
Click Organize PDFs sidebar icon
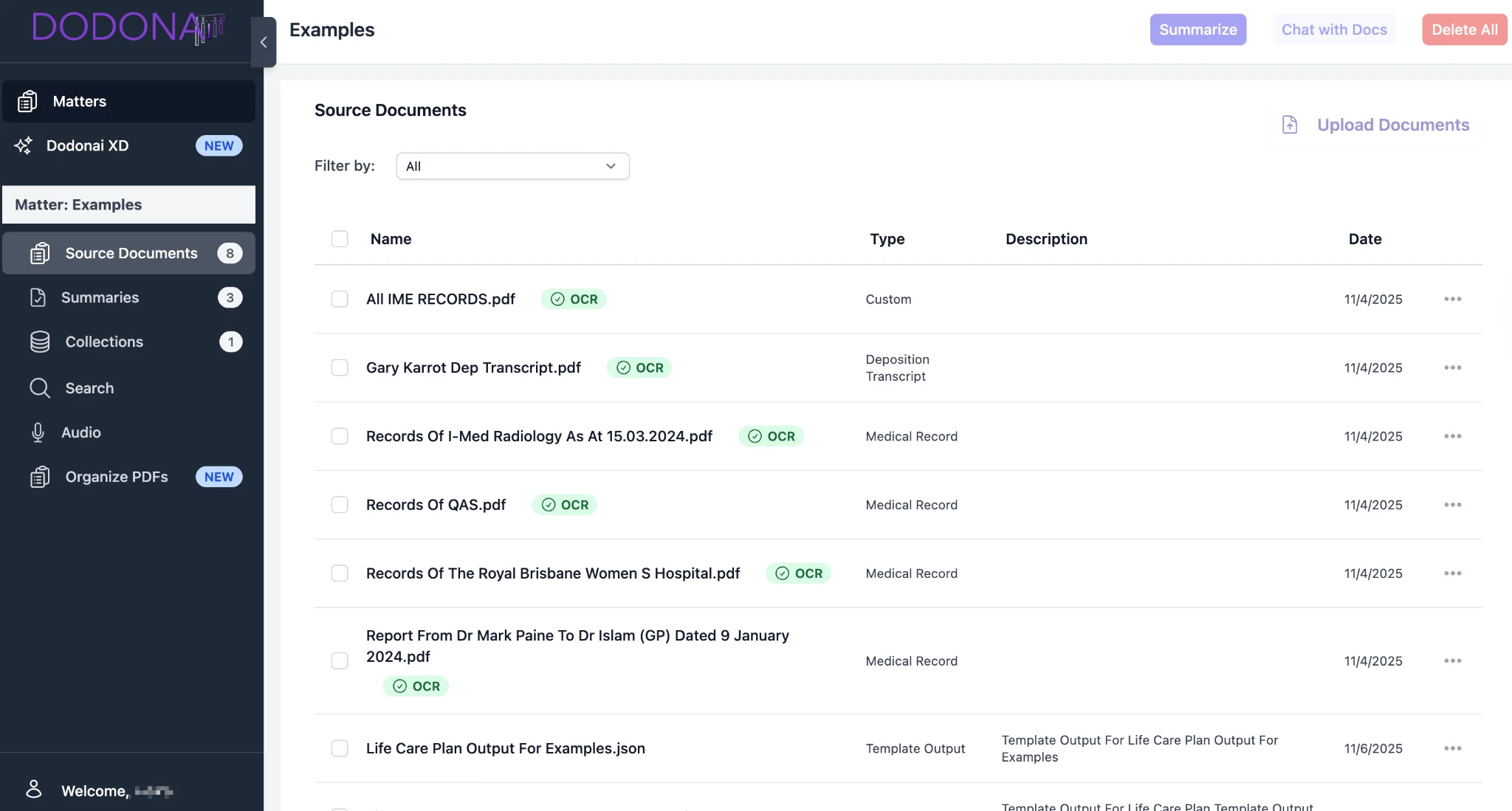click(40, 477)
